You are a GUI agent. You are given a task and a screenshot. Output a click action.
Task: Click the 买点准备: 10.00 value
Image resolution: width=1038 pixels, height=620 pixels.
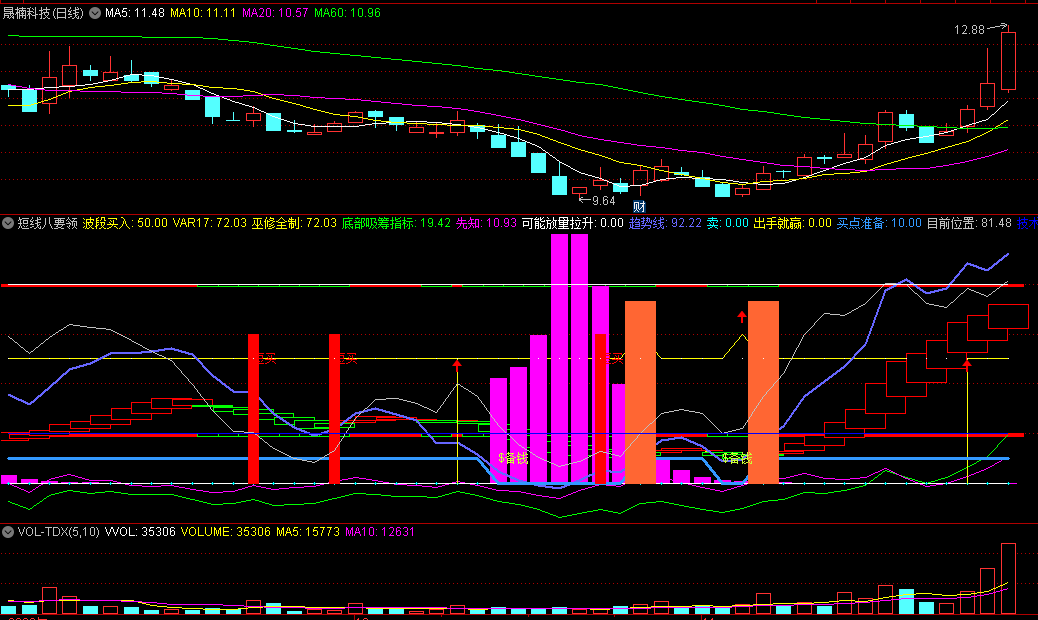pos(879,223)
